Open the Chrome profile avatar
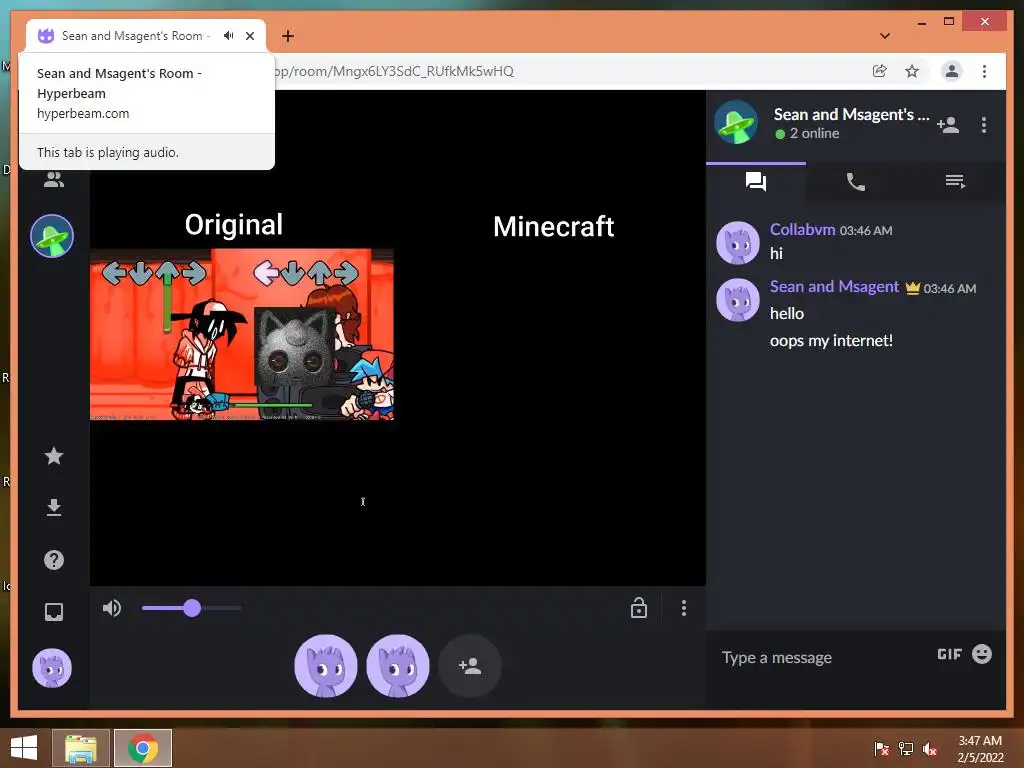This screenshot has height=768, width=1024. pos(952,71)
